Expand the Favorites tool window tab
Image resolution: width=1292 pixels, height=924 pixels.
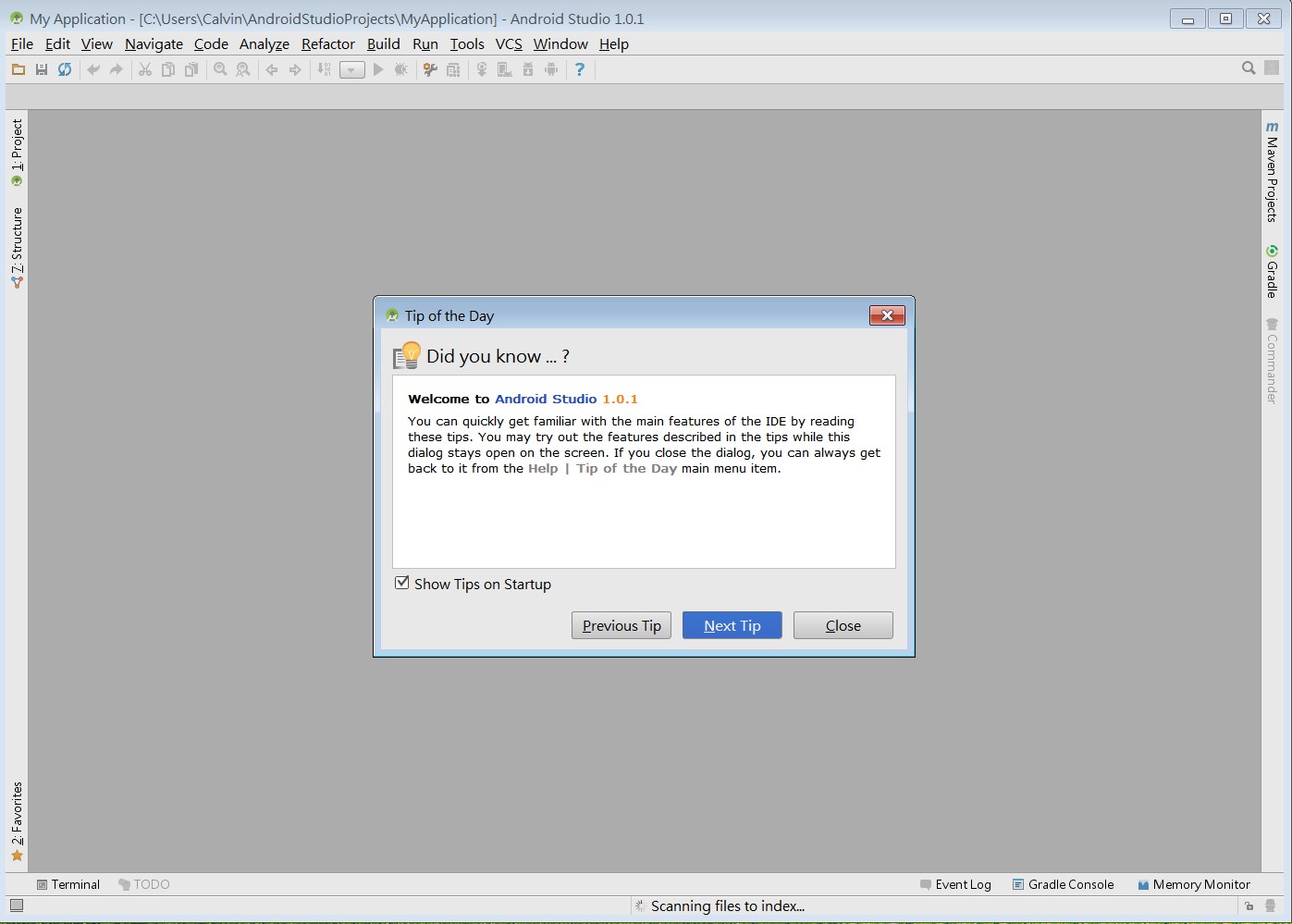pyautogui.click(x=17, y=821)
